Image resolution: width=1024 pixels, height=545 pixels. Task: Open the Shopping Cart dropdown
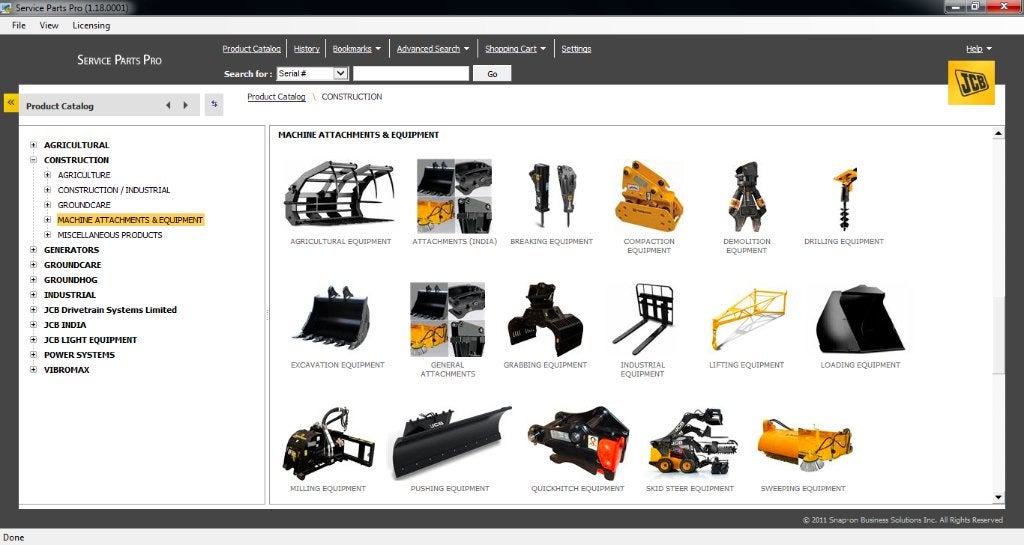[515, 49]
